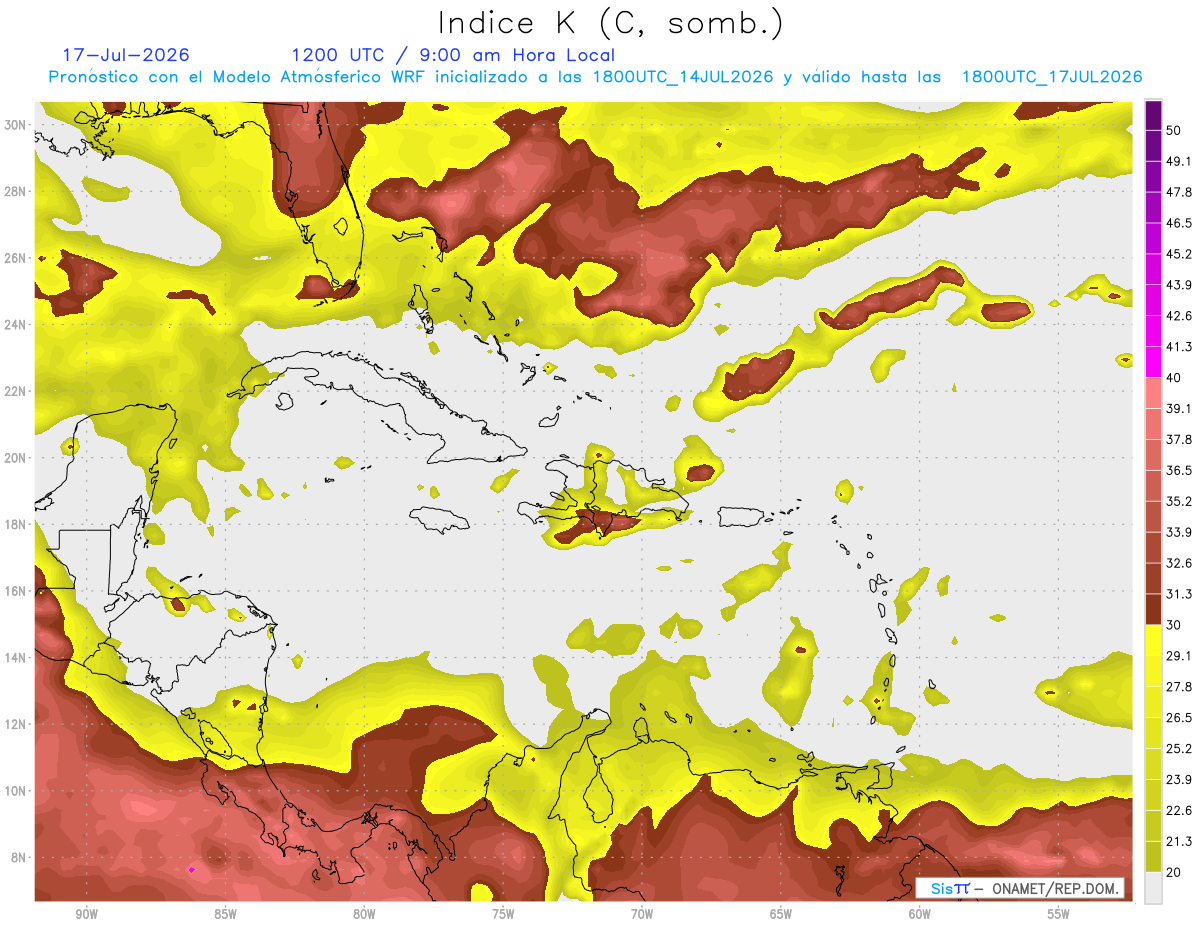Select colorbar value 26.5

1179,717
